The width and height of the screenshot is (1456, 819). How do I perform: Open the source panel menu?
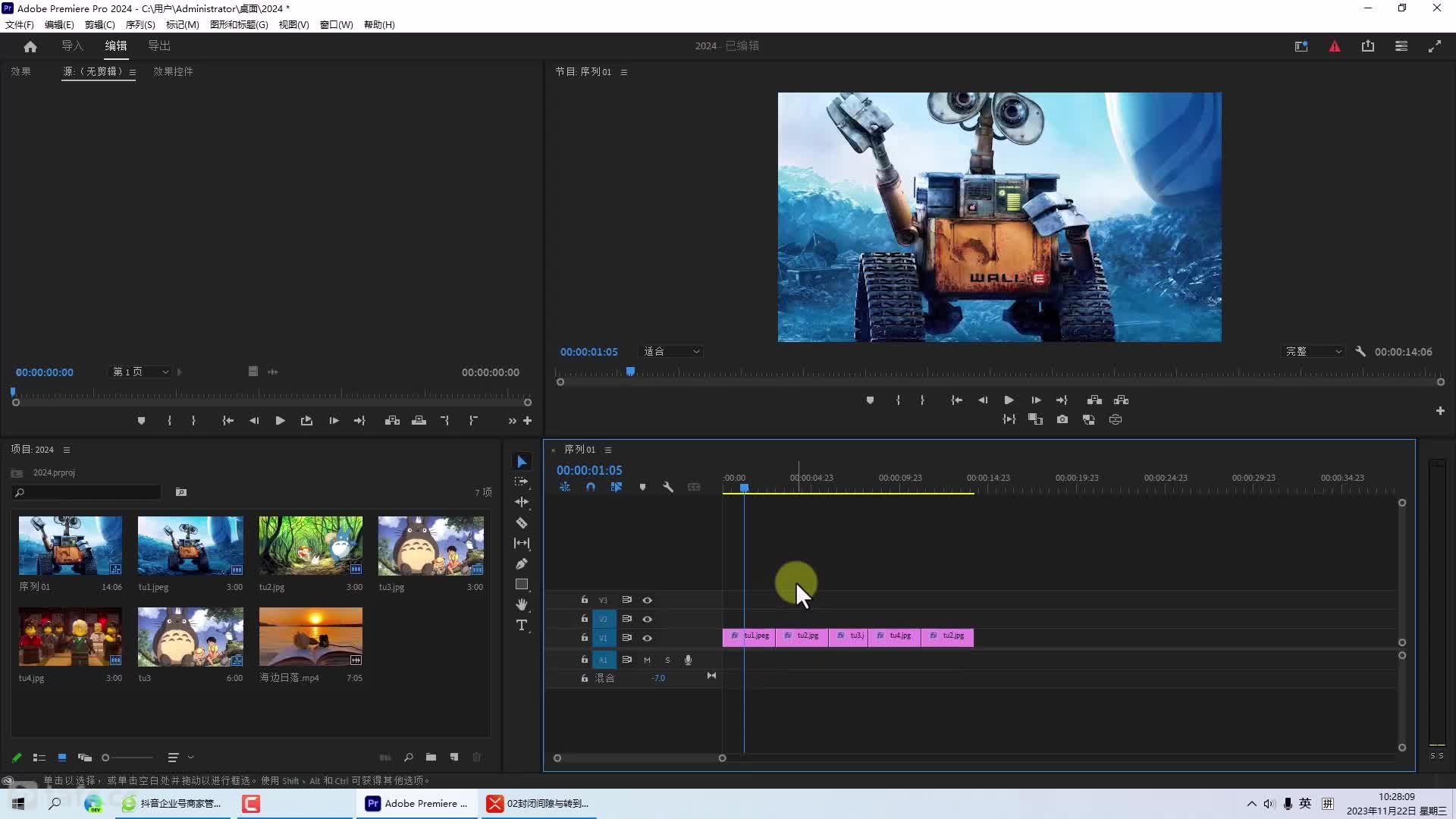point(132,72)
